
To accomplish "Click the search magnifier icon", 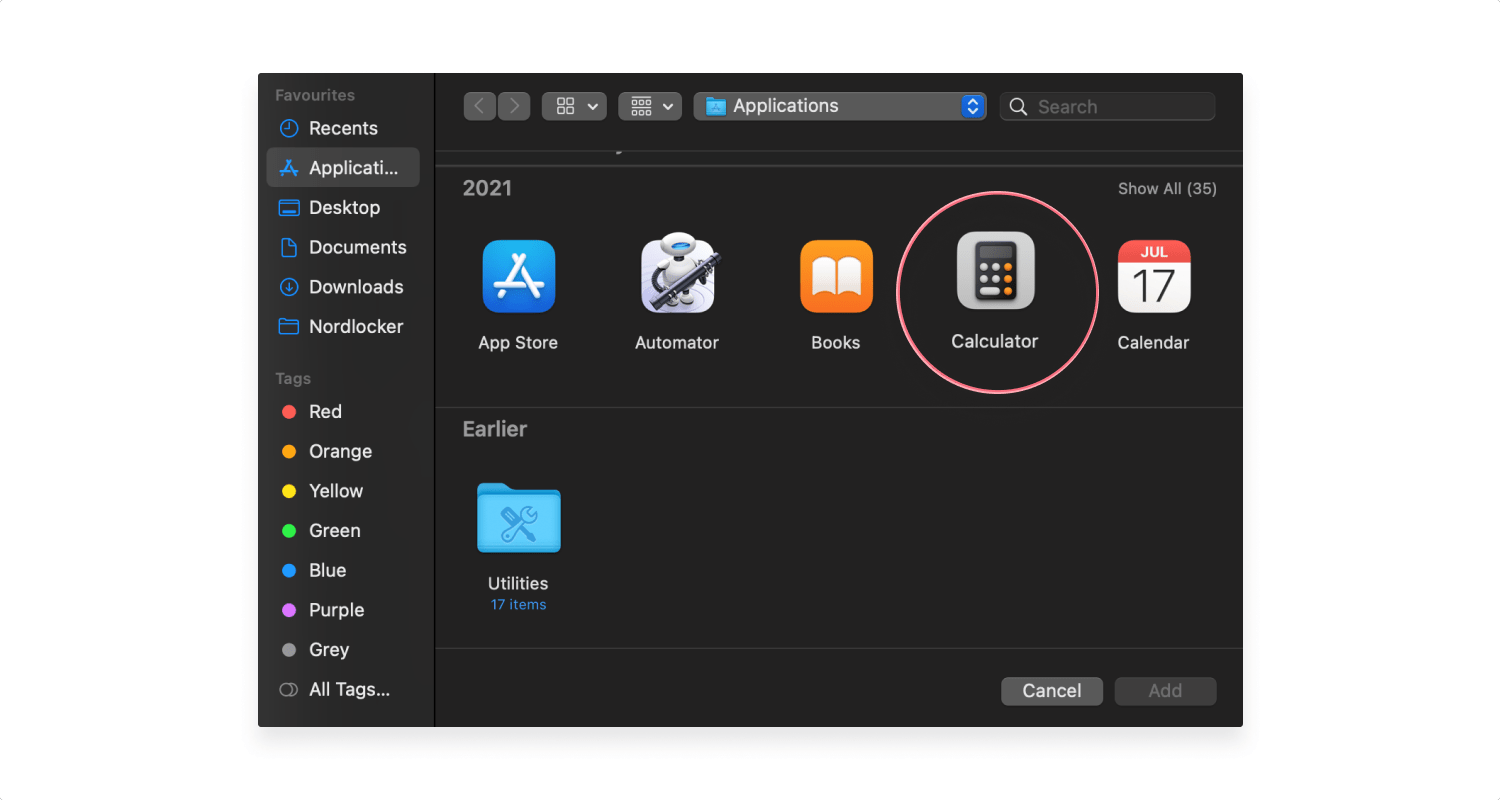I will coord(1018,106).
